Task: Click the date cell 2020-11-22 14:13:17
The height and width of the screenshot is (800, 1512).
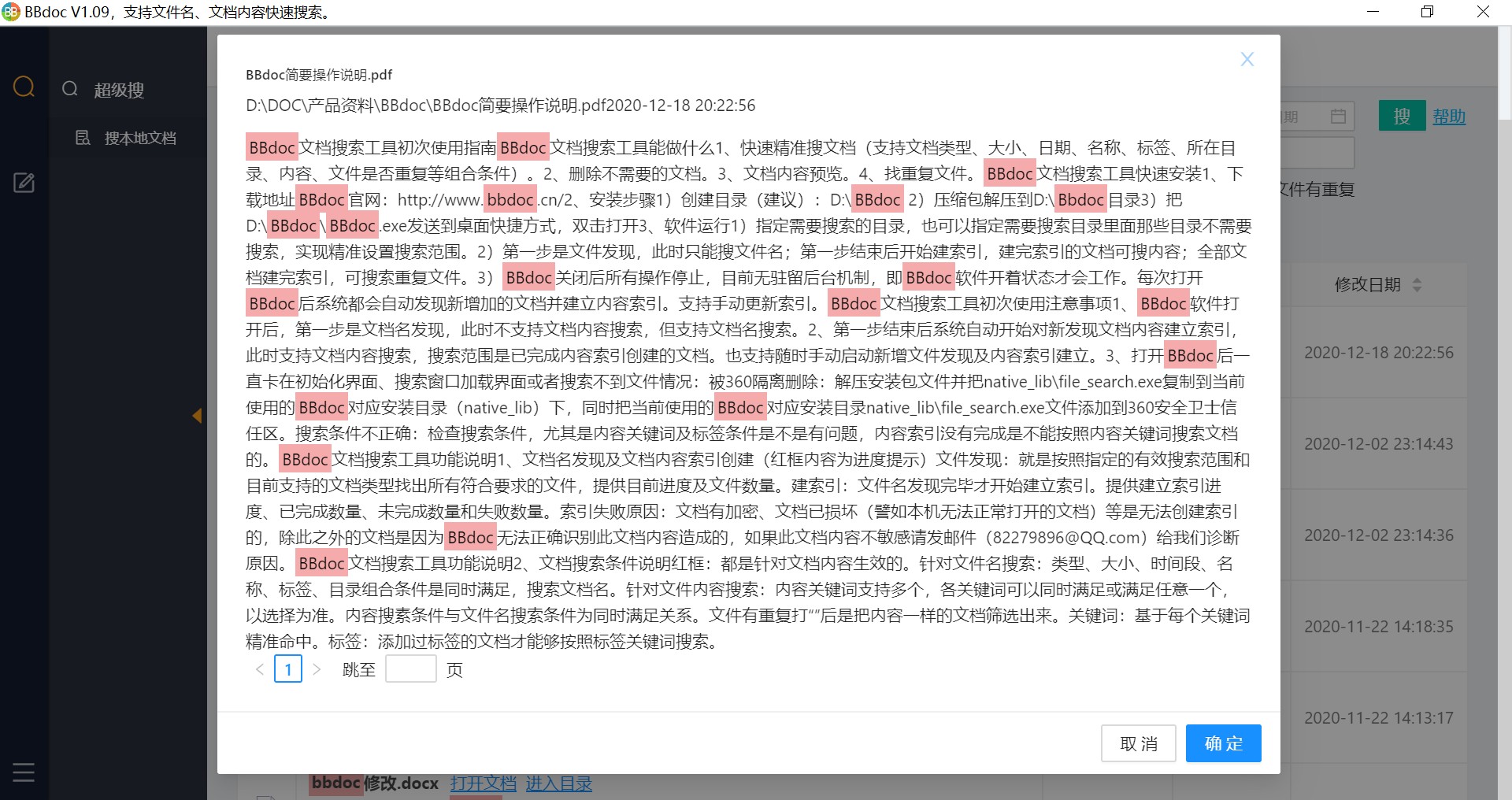Action: click(1379, 718)
